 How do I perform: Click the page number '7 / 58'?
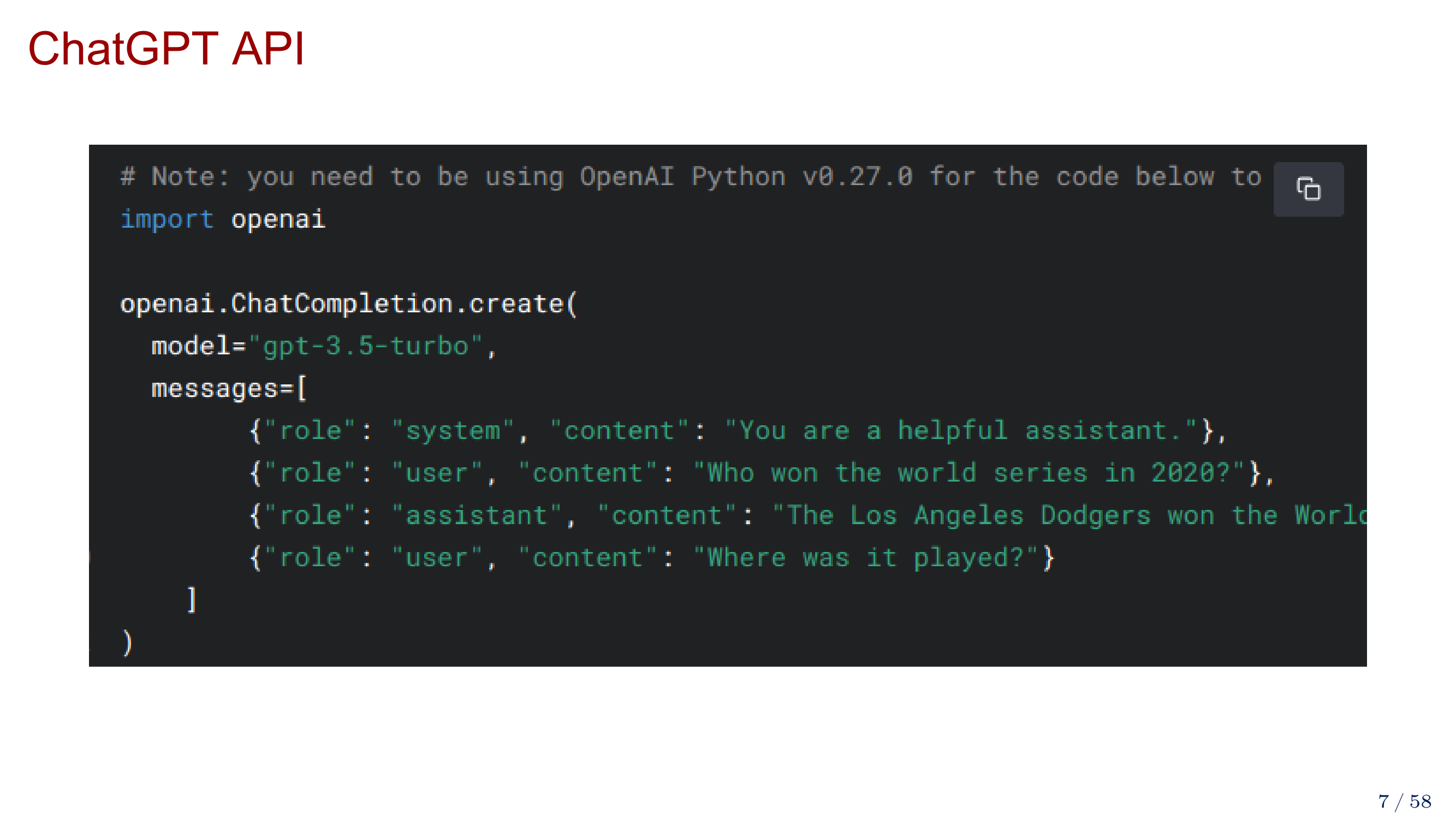tap(1405, 802)
